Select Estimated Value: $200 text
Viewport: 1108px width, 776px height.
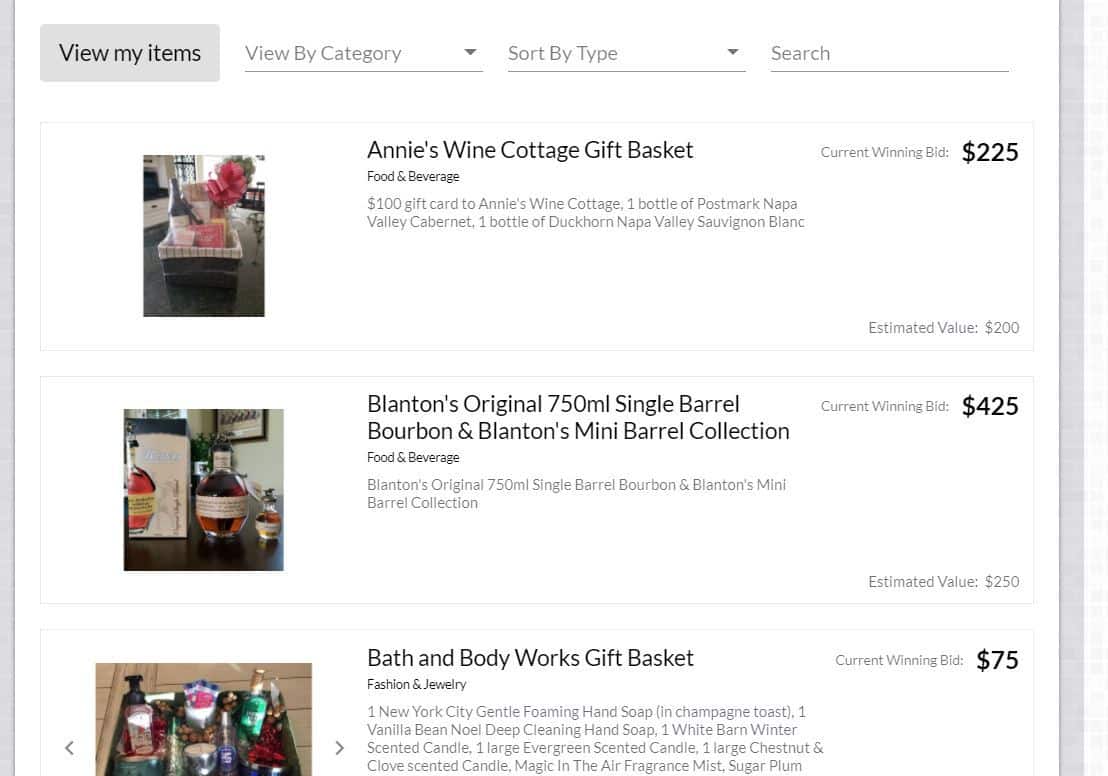click(x=943, y=327)
